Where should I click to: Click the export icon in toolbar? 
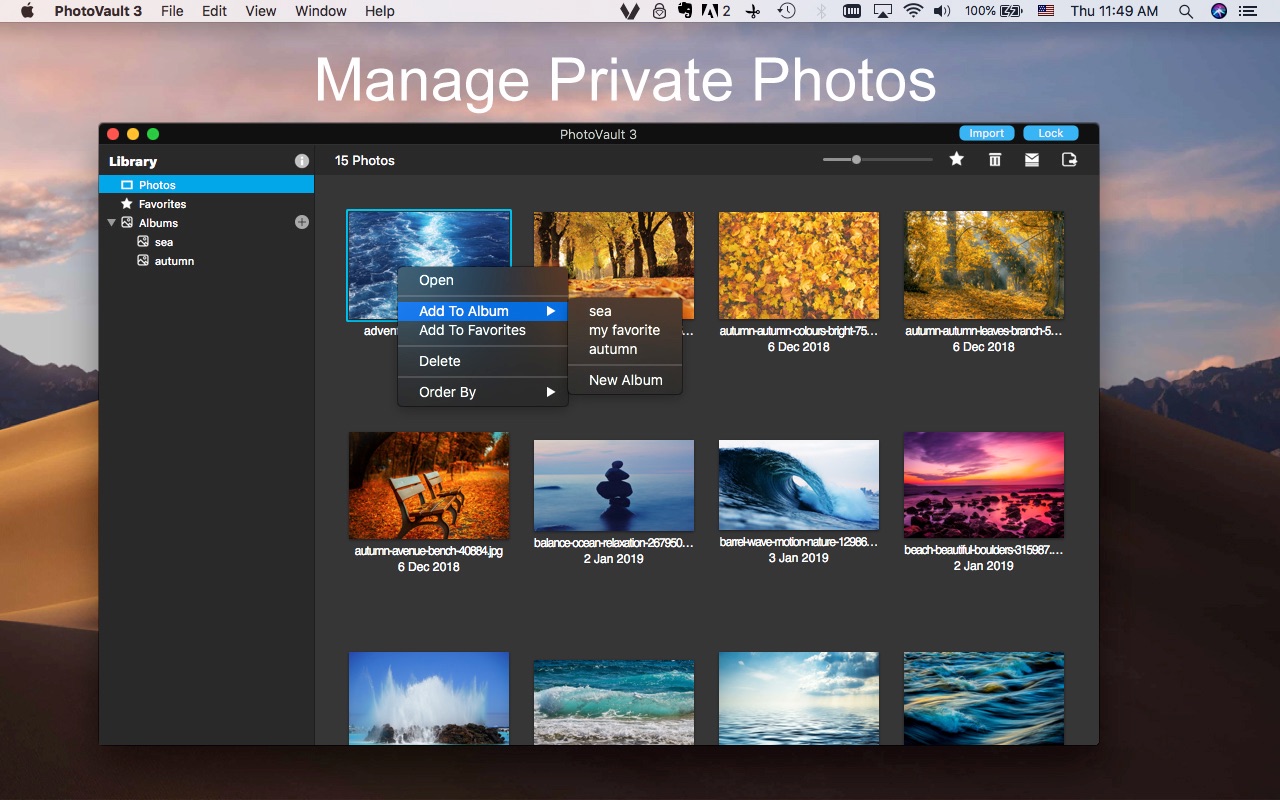coord(1069,160)
